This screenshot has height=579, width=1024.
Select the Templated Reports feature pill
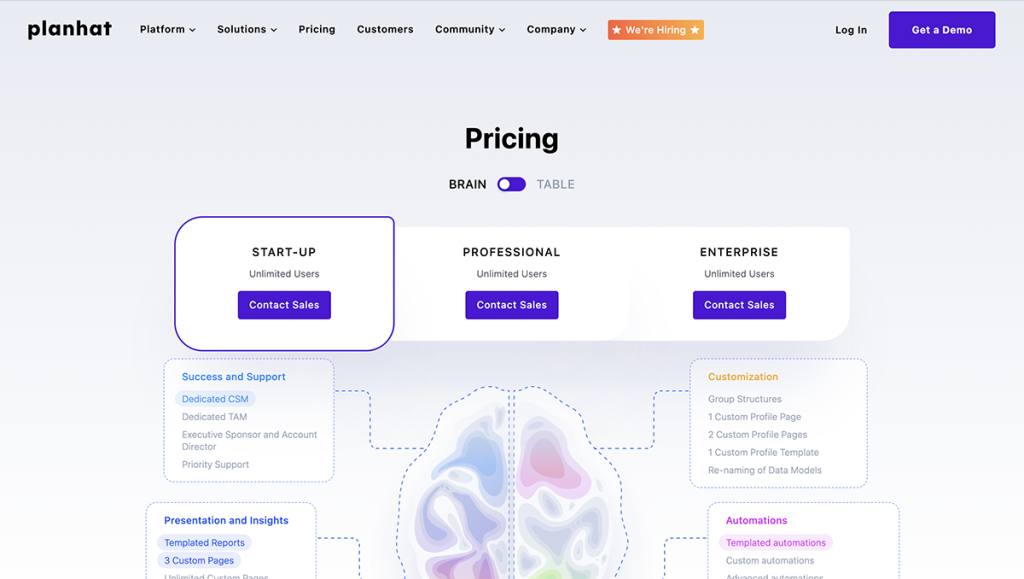[x=204, y=542]
